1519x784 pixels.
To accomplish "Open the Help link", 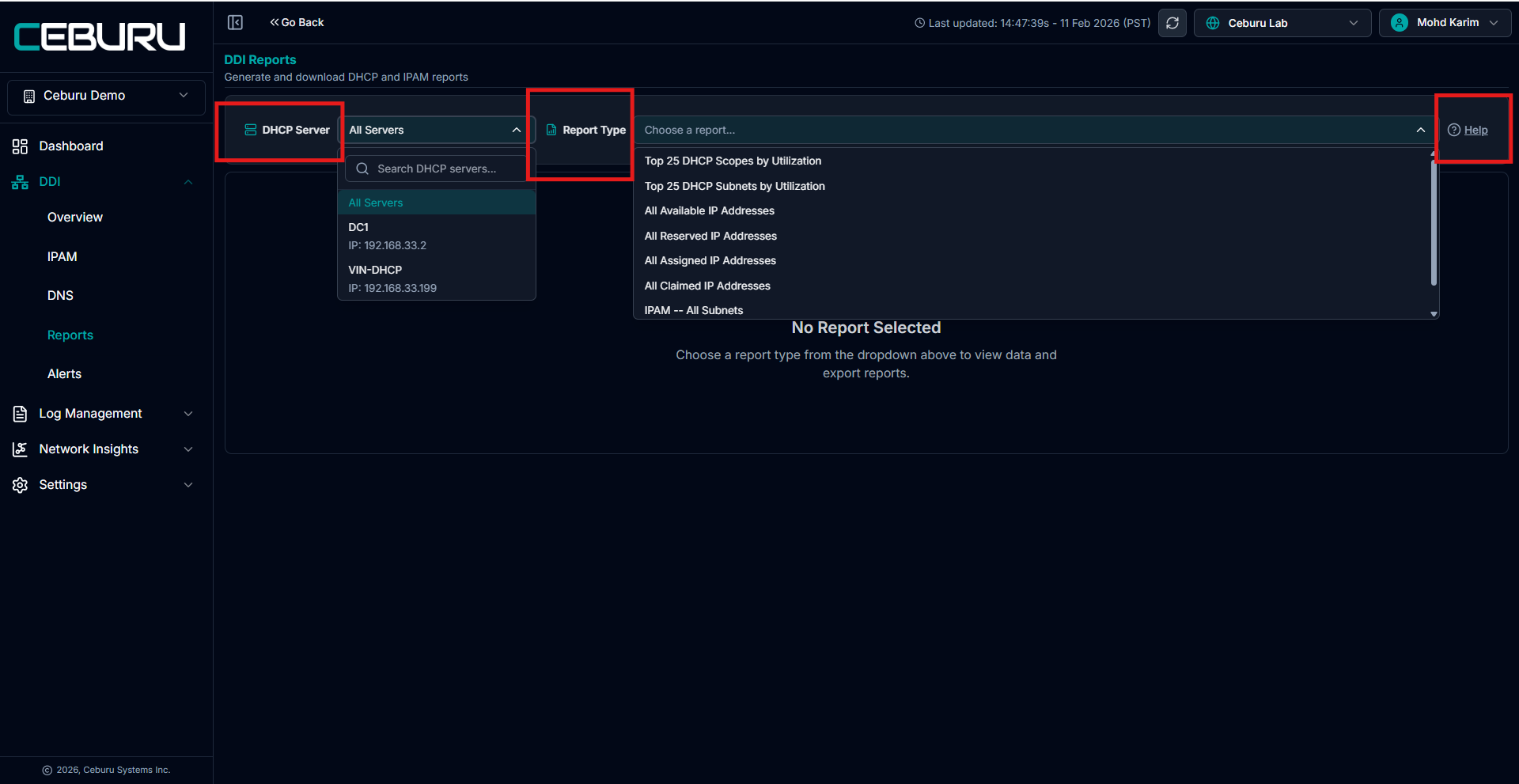I will [x=1476, y=130].
